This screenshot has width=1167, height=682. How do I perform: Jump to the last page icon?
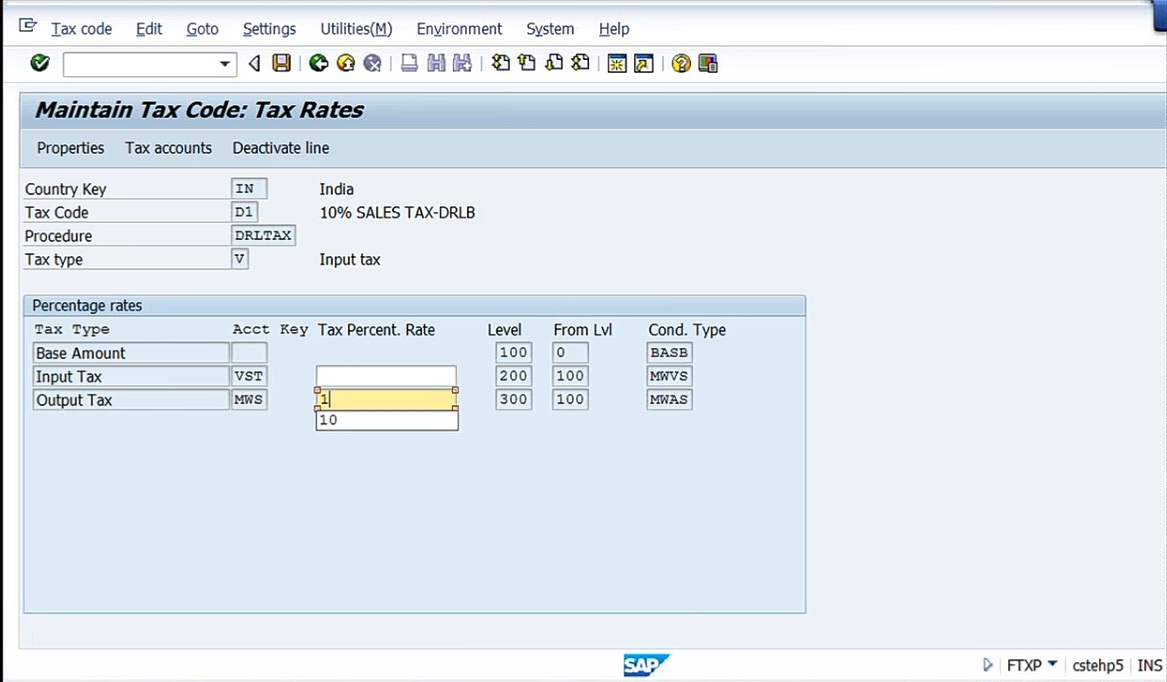click(581, 63)
